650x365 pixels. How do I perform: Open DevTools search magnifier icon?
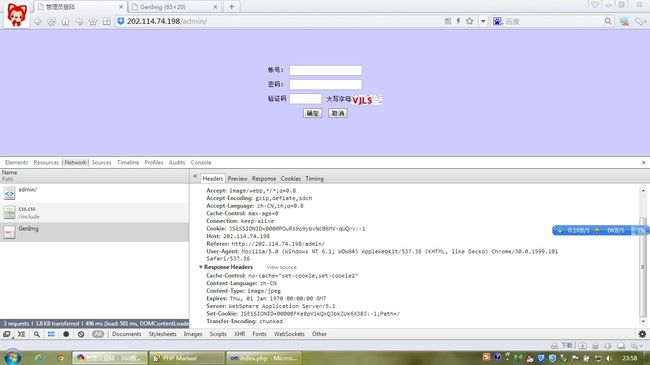(36, 334)
